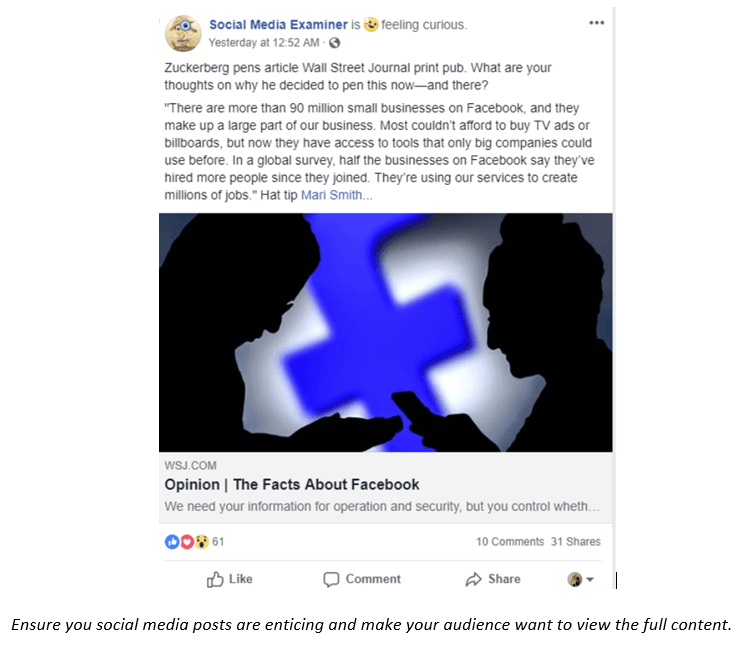Click the globe public privacy icon
Image resolution: width=750 pixels, height=649 pixels.
tap(335, 43)
